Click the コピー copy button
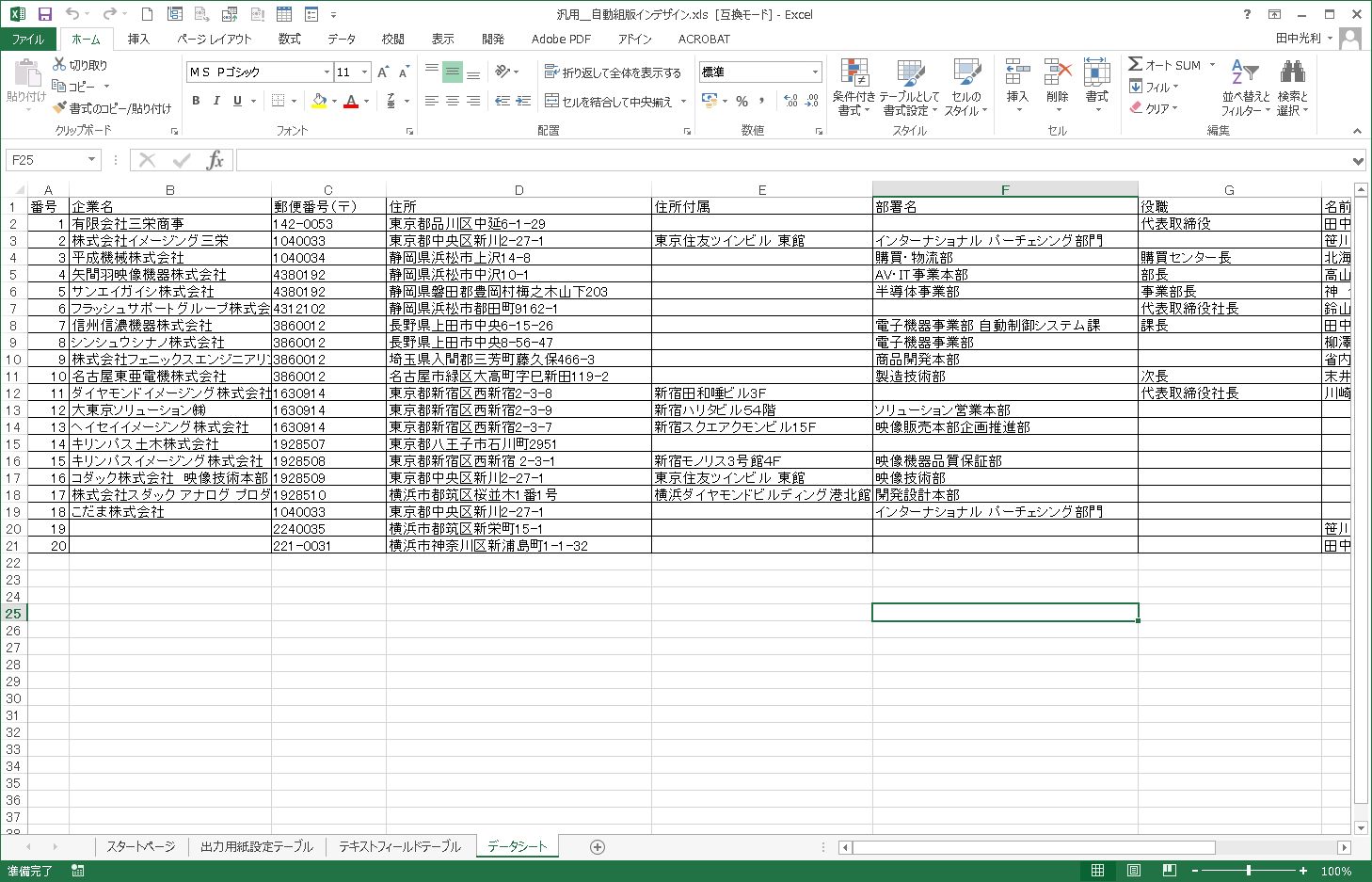Image resolution: width=1372 pixels, height=882 pixels. 74,86
